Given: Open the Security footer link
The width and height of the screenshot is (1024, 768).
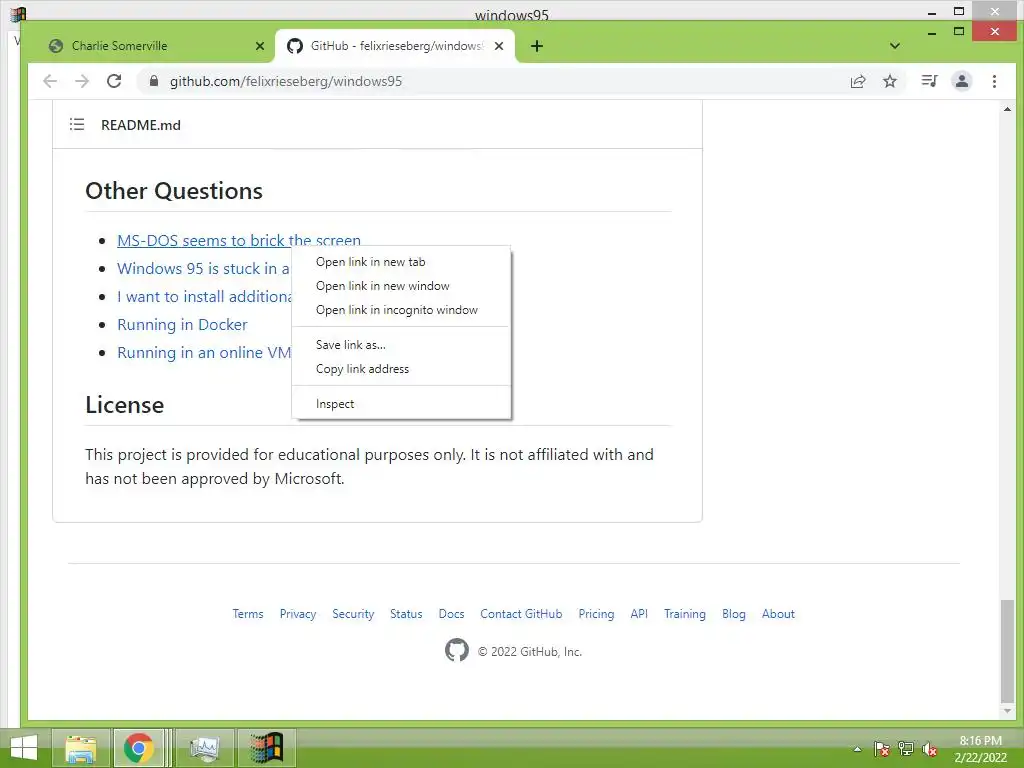Looking at the screenshot, I should click(x=353, y=614).
